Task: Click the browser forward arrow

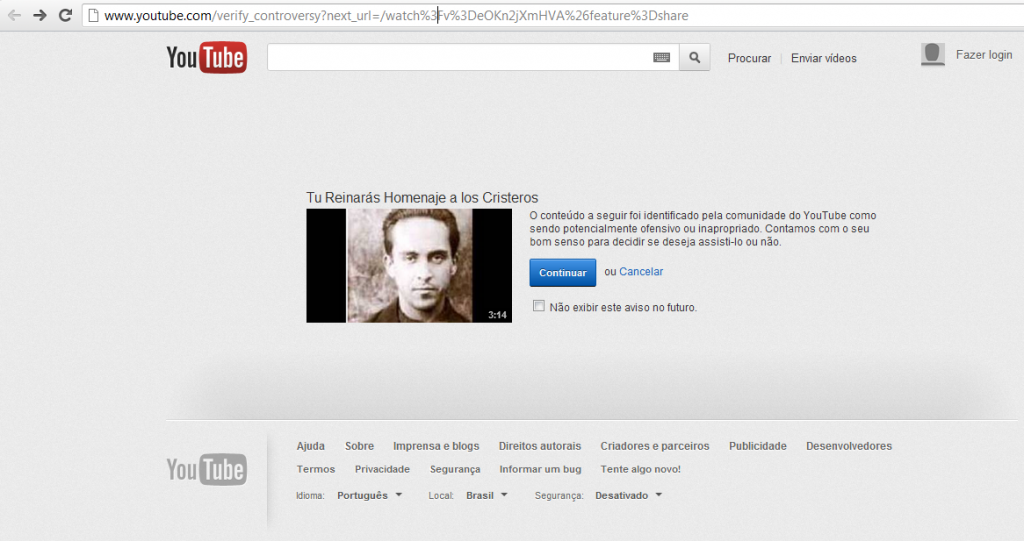Action: (40, 15)
